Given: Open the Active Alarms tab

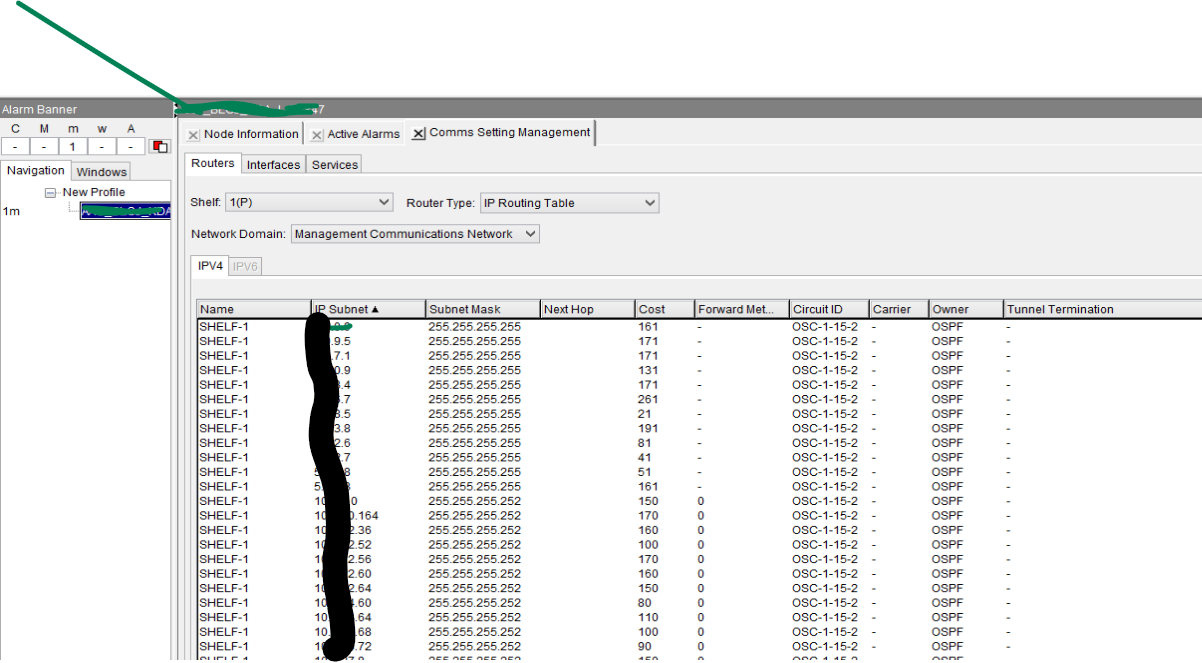Looking at the screenshot, I should pos(363,134).
